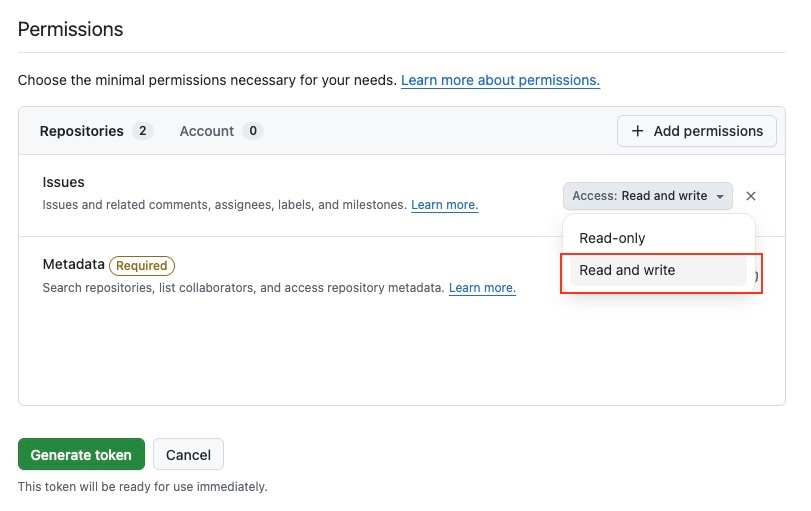The height and width of the screenshot is (511, 811).
Task: Click the Repositories count badge showing 2
Action: (x=143, y=131)
